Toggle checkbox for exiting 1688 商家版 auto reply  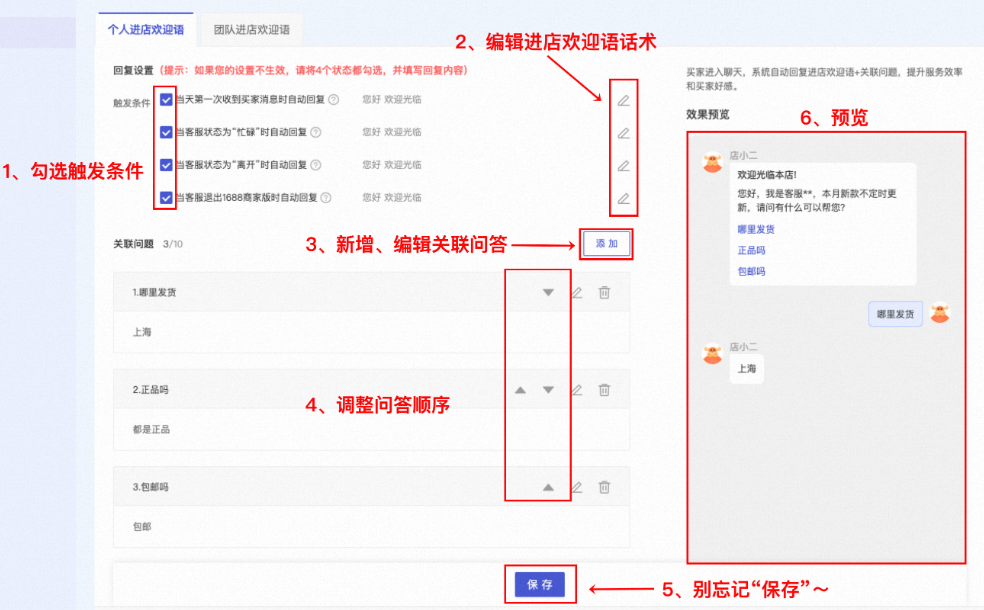[x=166, y=197]
